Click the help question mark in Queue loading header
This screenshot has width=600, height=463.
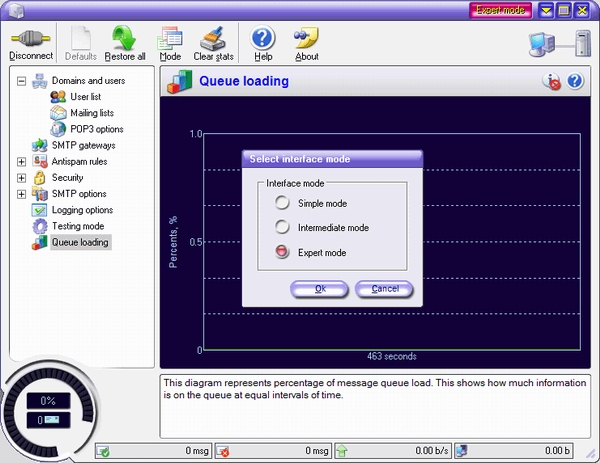575,82
